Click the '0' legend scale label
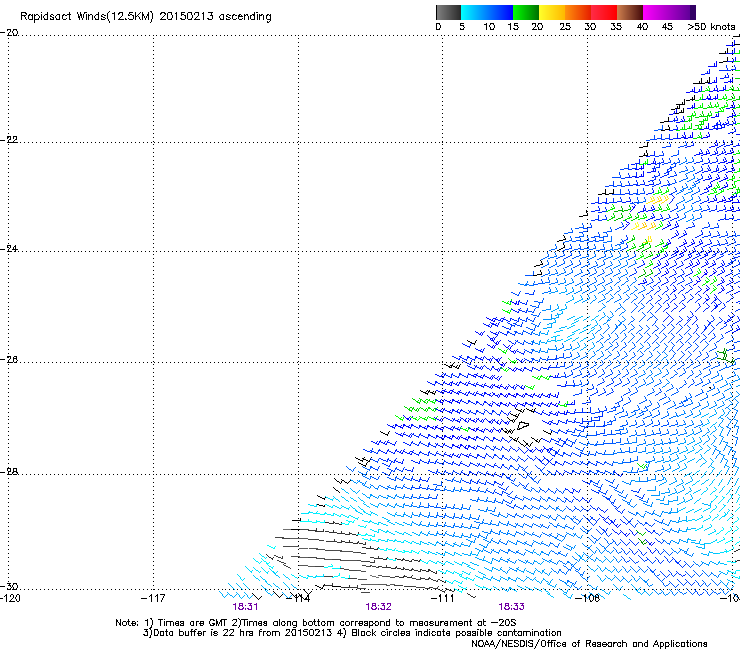 pos(438,27)
